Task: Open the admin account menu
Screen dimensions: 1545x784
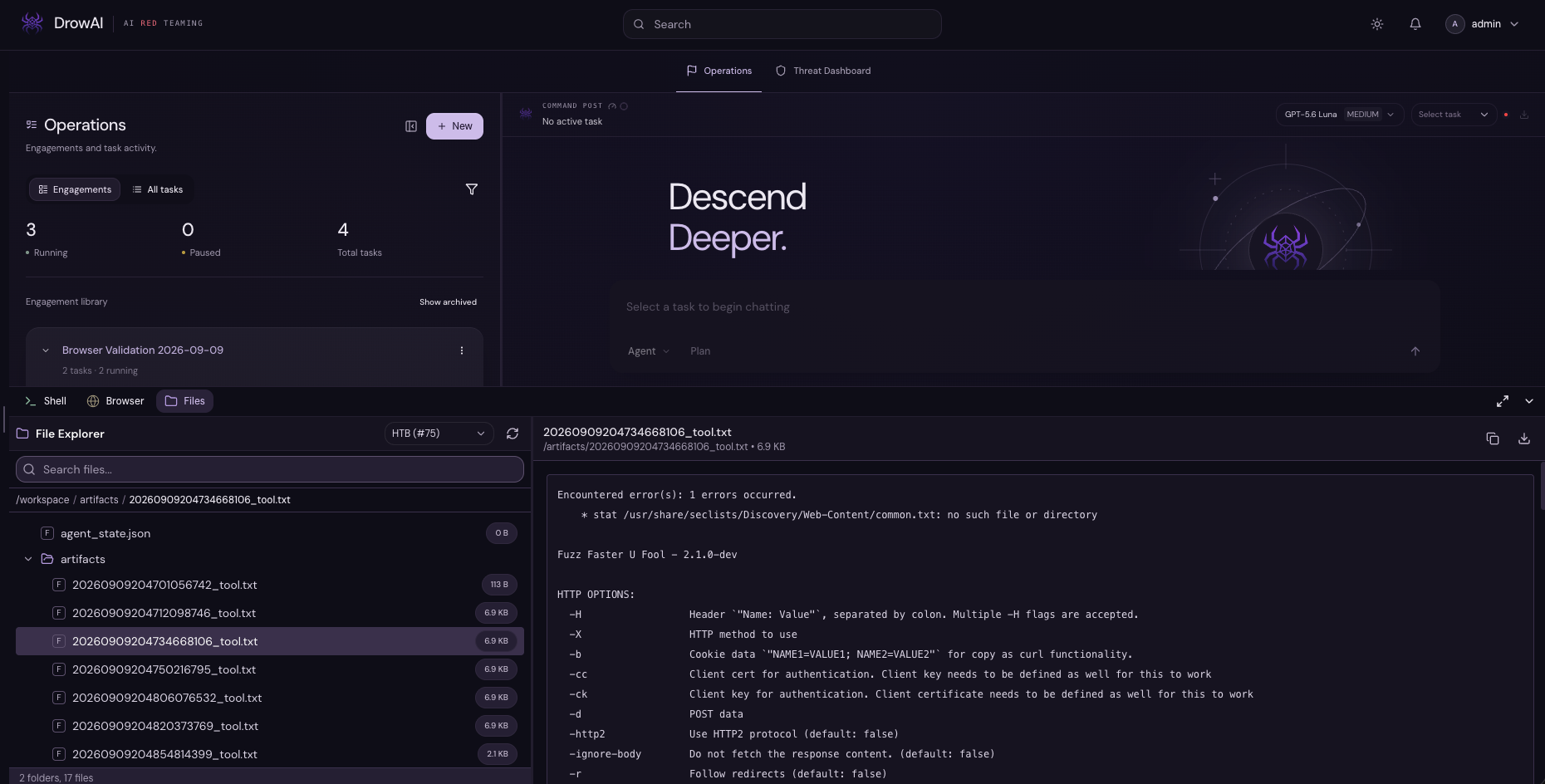Action: click(x=1483, y=24)
